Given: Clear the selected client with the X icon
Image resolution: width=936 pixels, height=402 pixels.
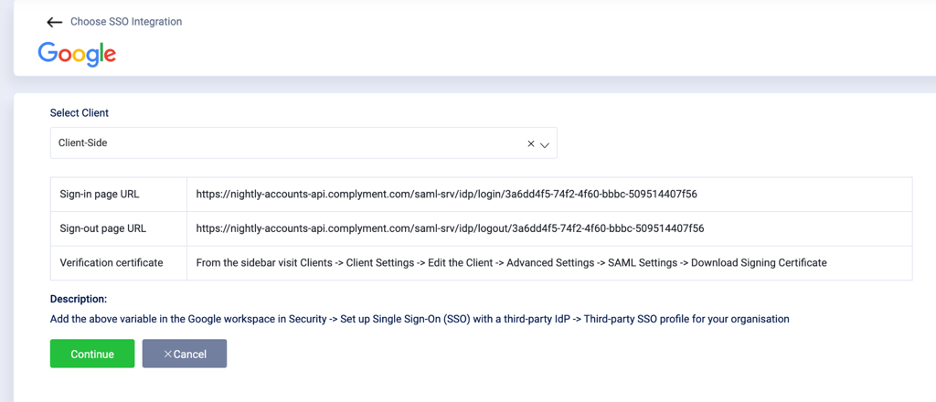Looking at the screenshot, I should (531, 144).
